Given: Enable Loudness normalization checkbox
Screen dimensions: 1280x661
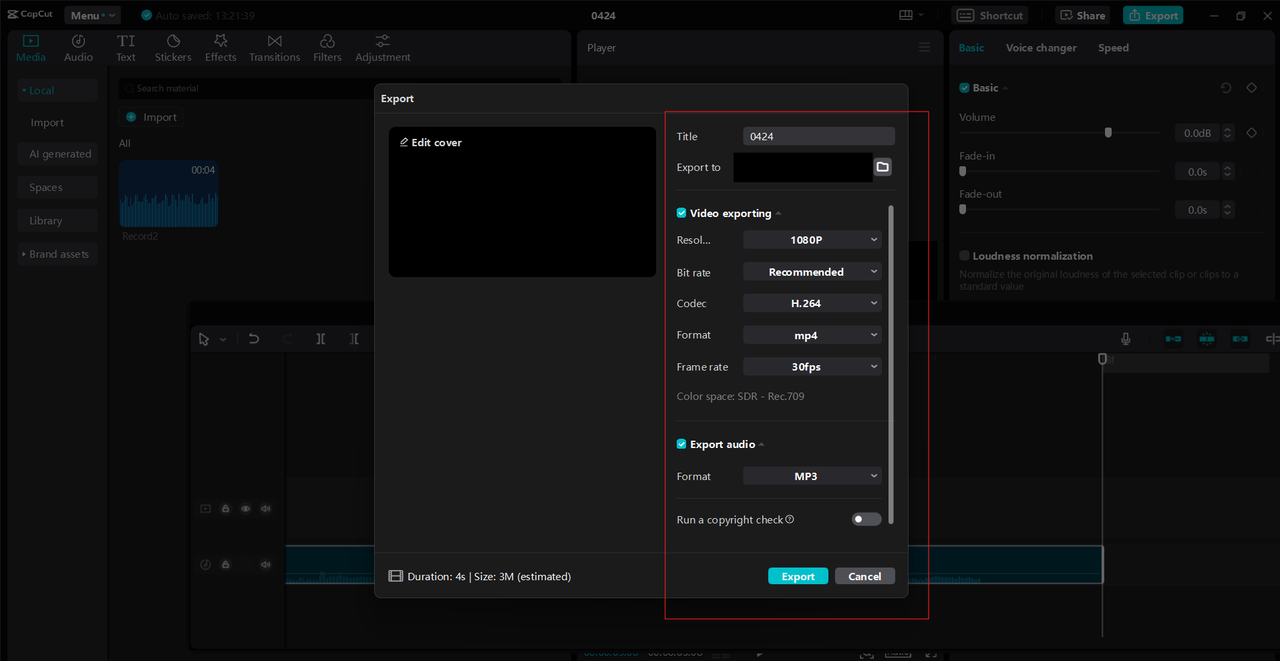Looking at the screenshot, I should [964, 256].
